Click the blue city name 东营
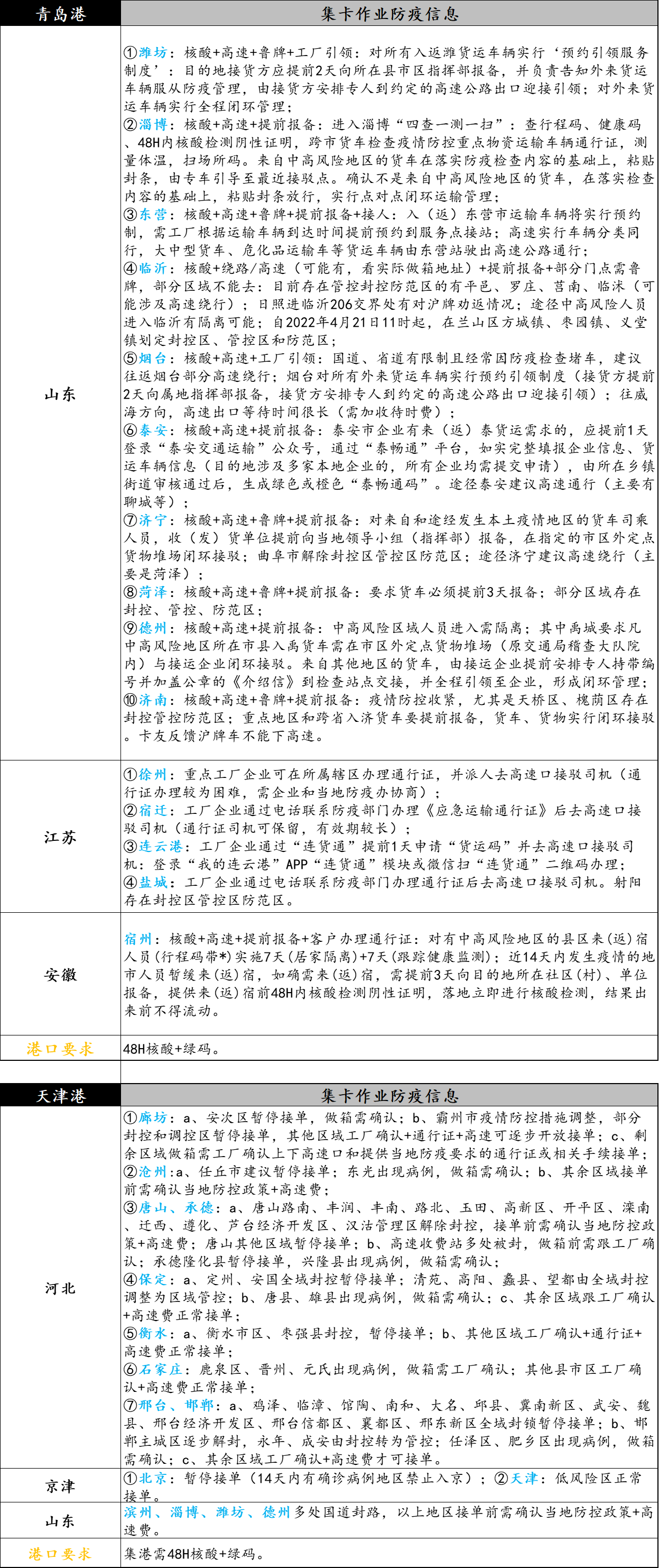 153,214
